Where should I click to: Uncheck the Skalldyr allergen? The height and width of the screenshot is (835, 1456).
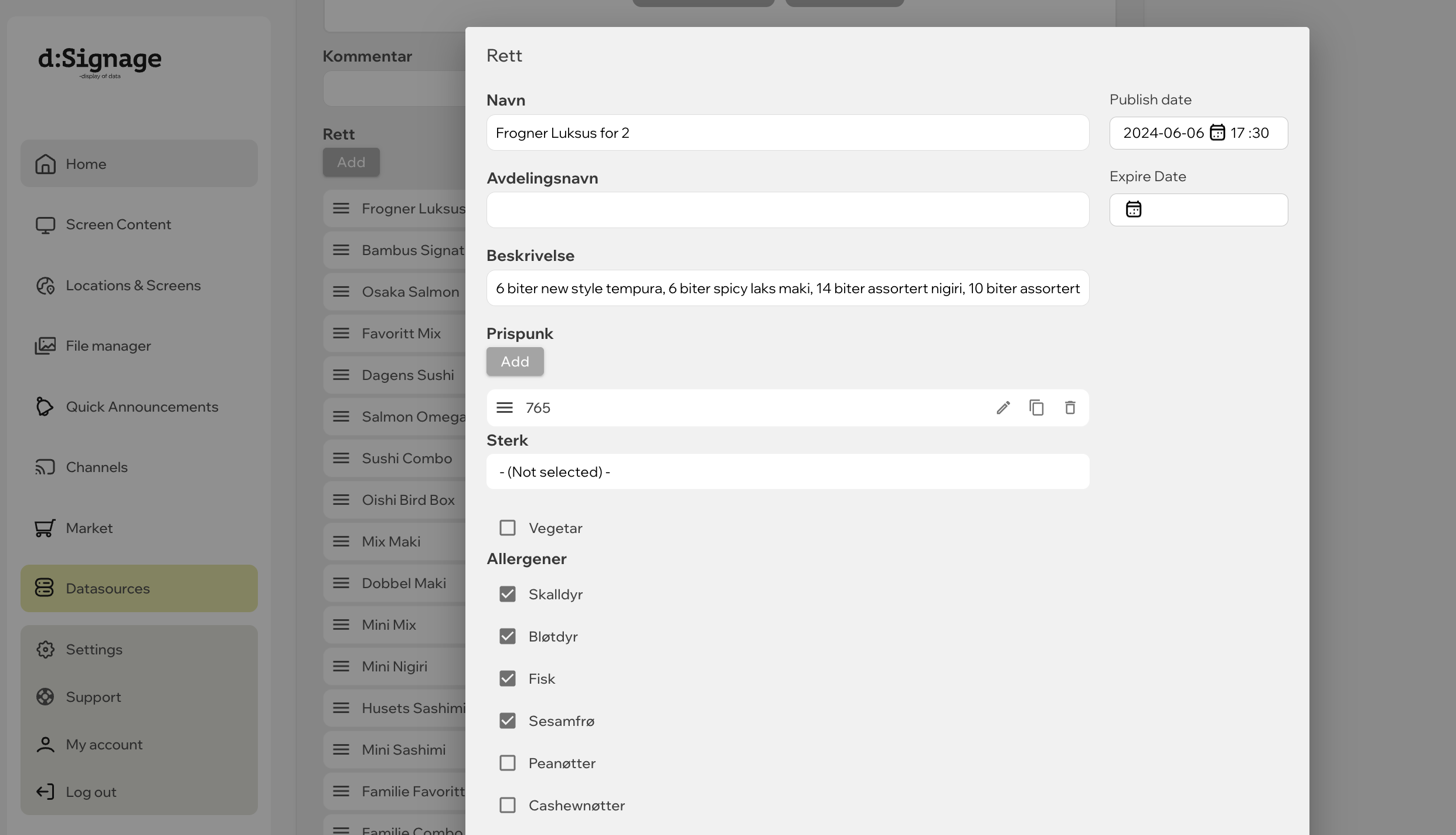tap(508, 594)
